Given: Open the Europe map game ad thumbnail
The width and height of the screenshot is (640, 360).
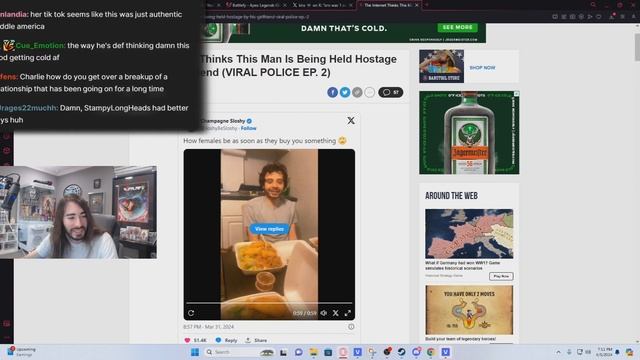Looking at the screenshot, I should click(469, 234).
